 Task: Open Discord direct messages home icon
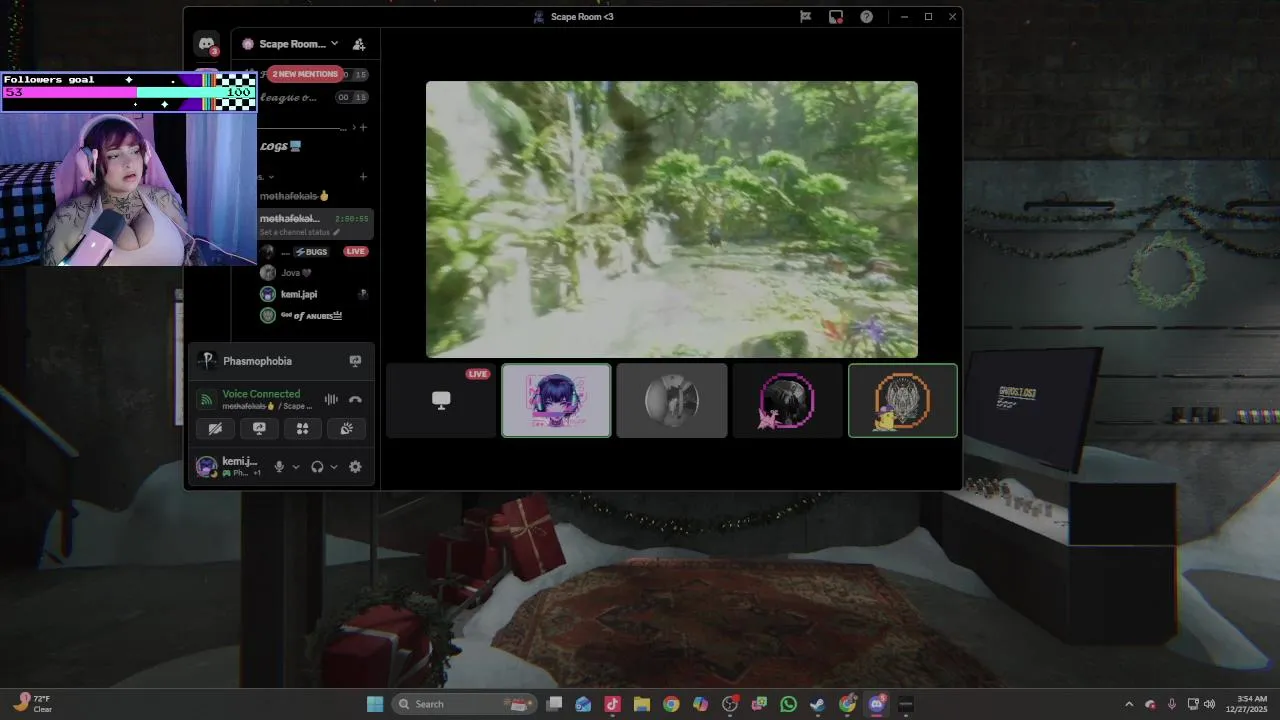[x=207, y=44]
